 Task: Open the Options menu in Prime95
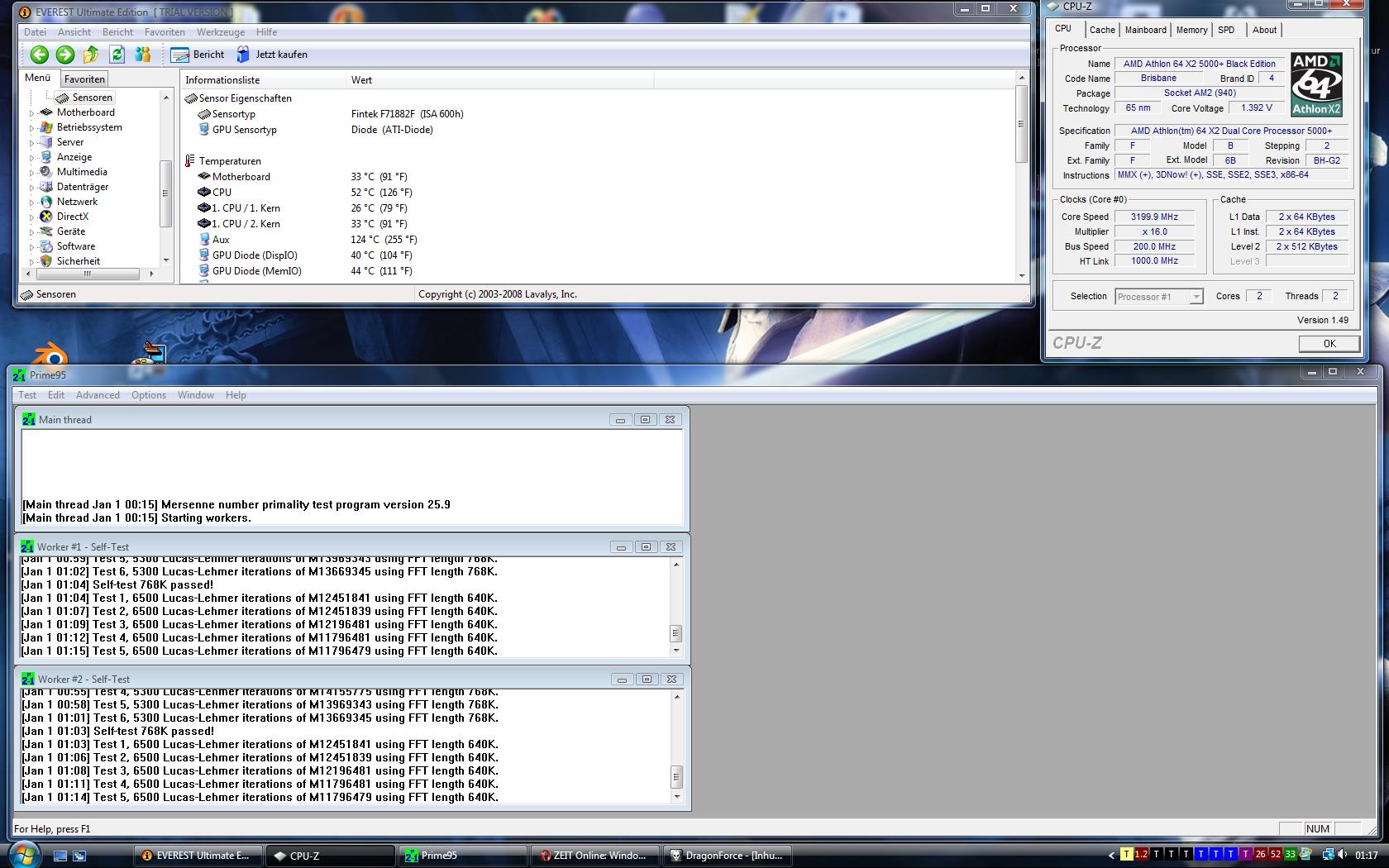(x=149, y=395)
